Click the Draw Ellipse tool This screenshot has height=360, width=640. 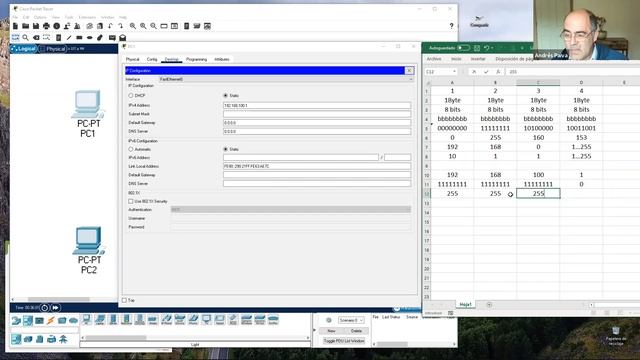tap(89, 38)
